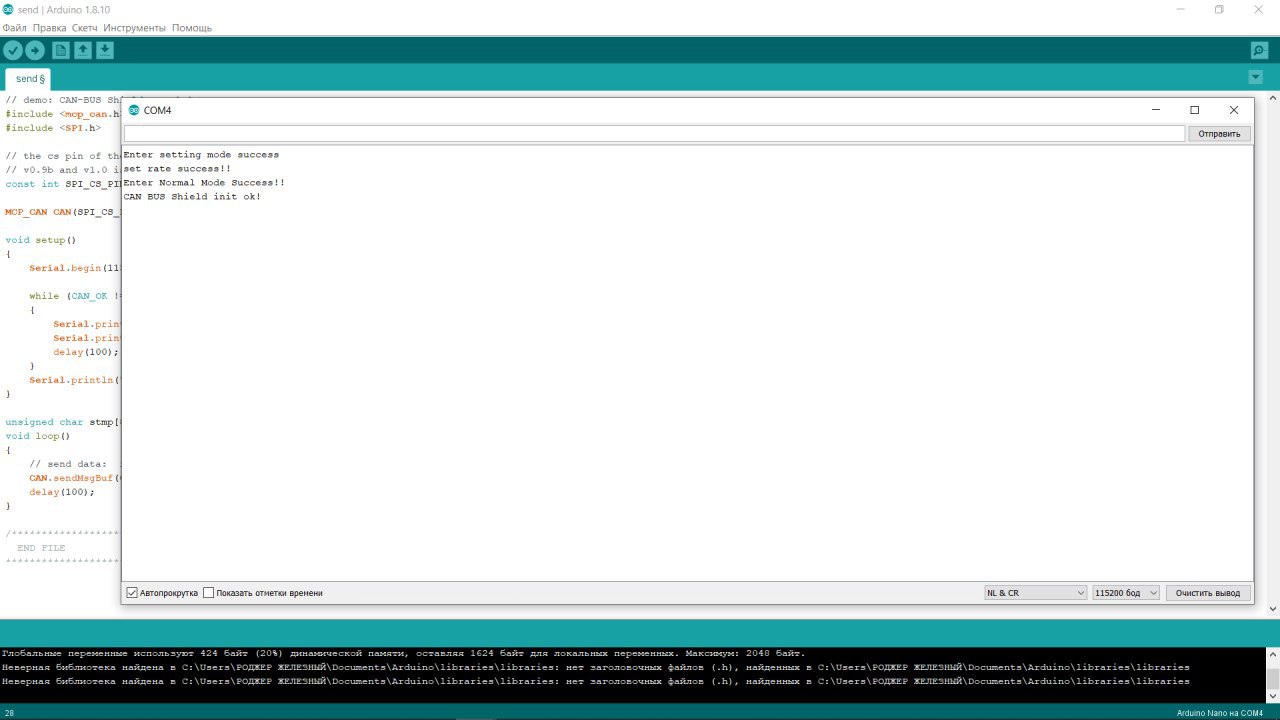This screenshot has height=720, width=1280.
Task: Toggle the Автопрокрутка checkbox
Action: [132, 593]
